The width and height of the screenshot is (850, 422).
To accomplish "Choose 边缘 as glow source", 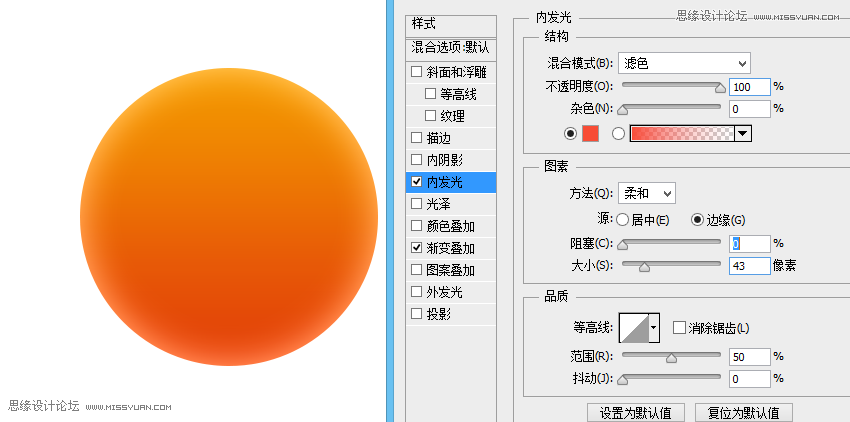I will (x=697, y=220).
